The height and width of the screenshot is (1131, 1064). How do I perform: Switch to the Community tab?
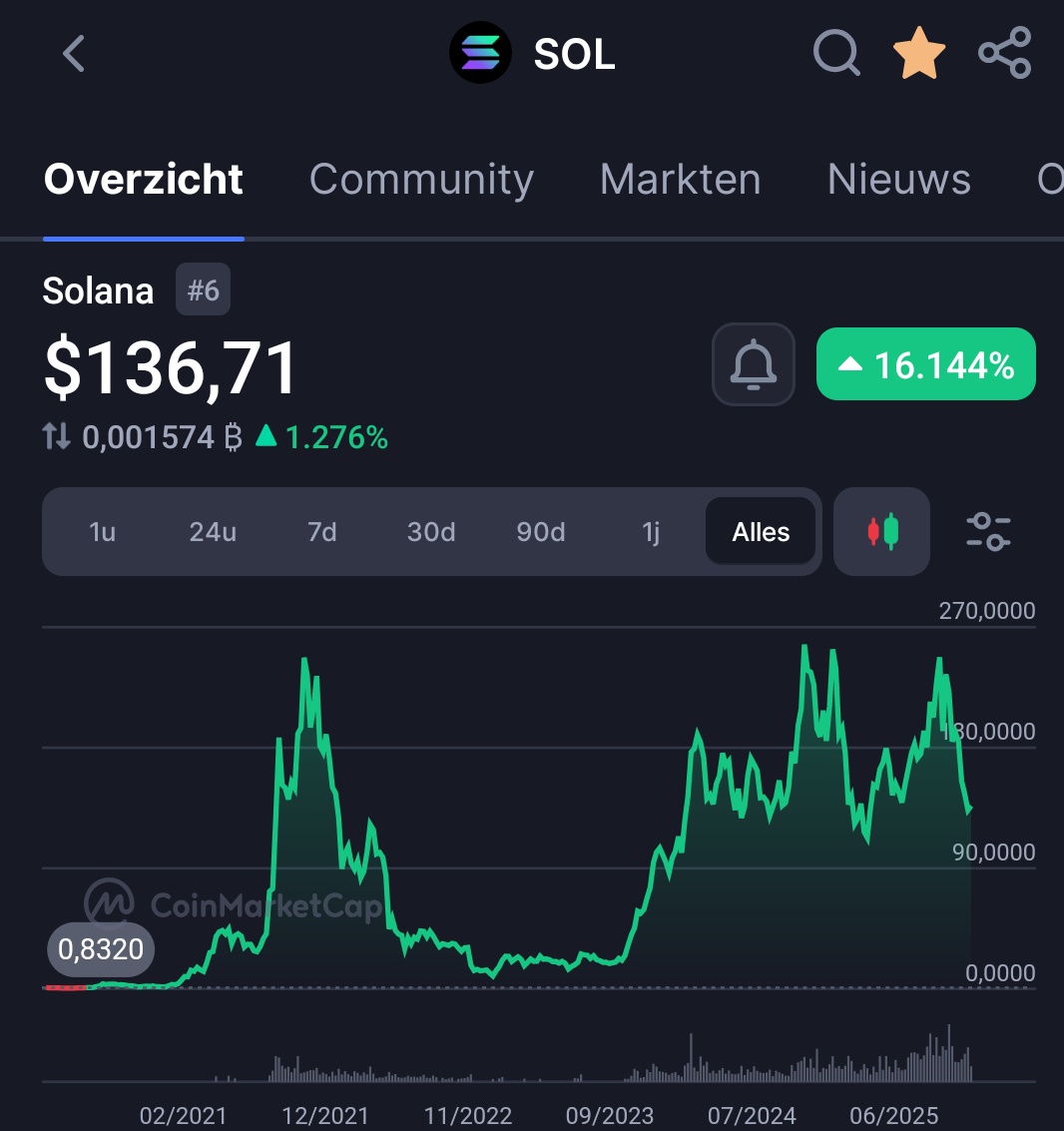click(421, 179)
